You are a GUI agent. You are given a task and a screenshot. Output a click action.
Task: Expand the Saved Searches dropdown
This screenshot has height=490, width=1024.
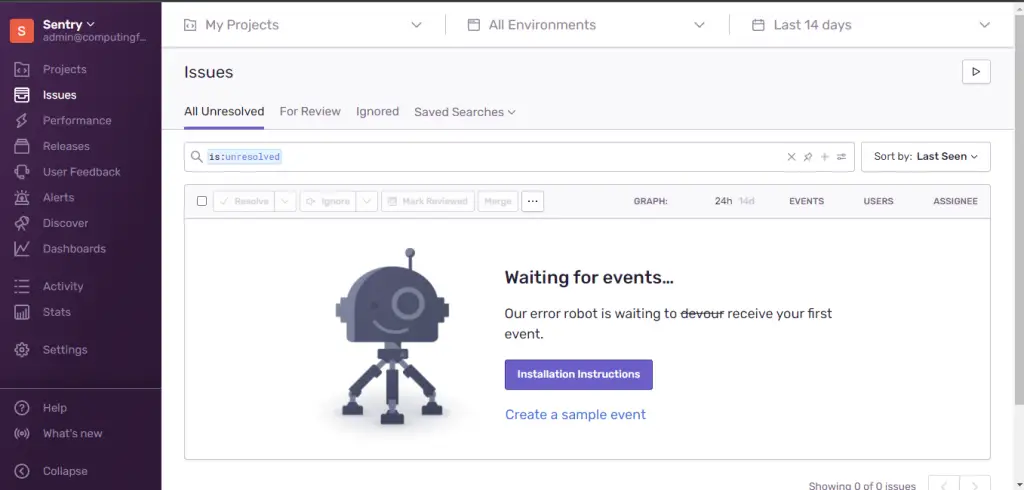(465, 112)
